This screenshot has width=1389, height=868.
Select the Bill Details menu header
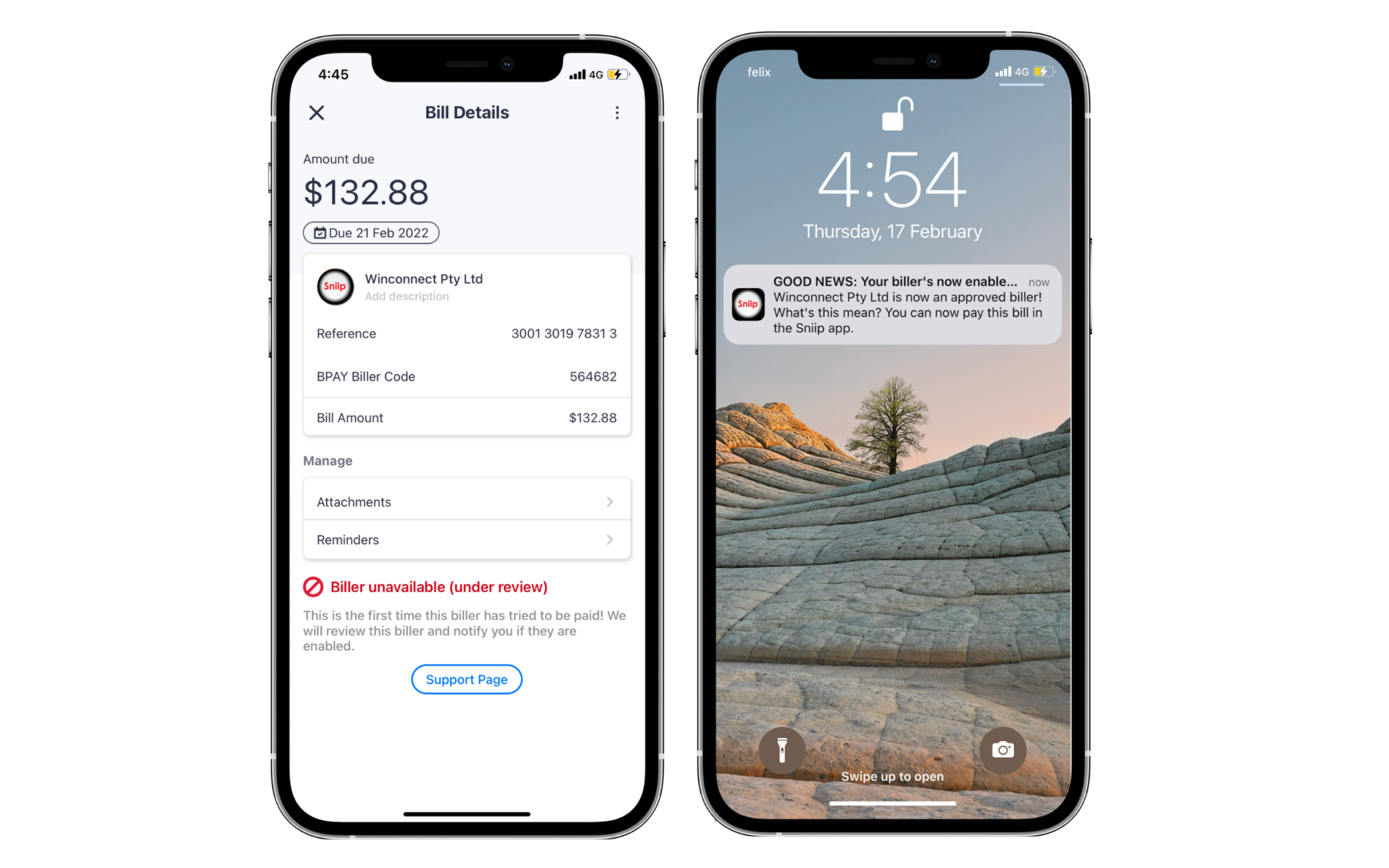[467, 112]
